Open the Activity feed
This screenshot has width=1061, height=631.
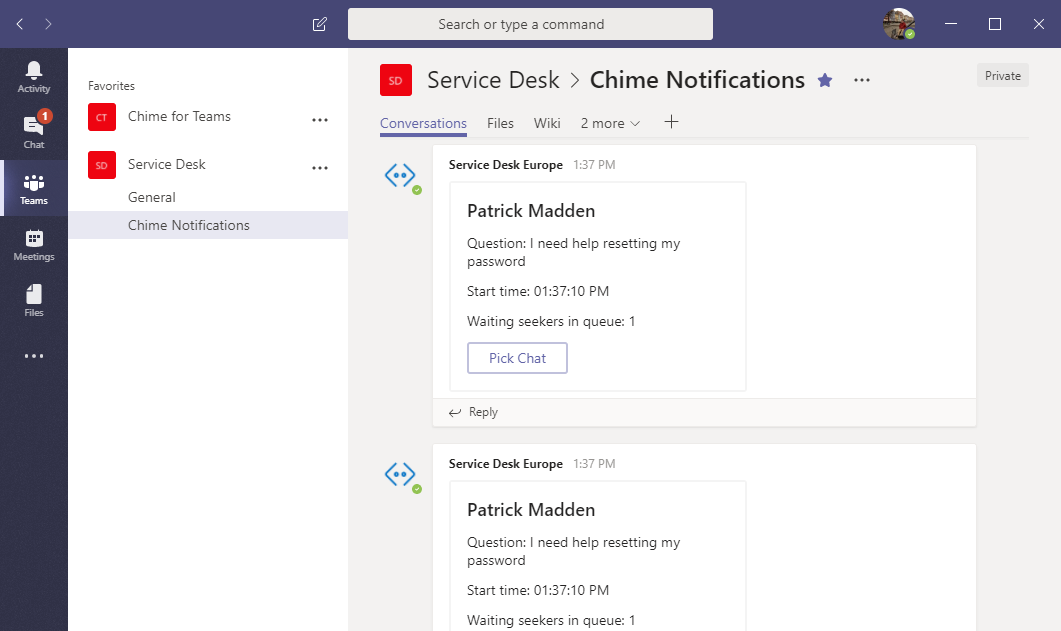click(34, 76)
